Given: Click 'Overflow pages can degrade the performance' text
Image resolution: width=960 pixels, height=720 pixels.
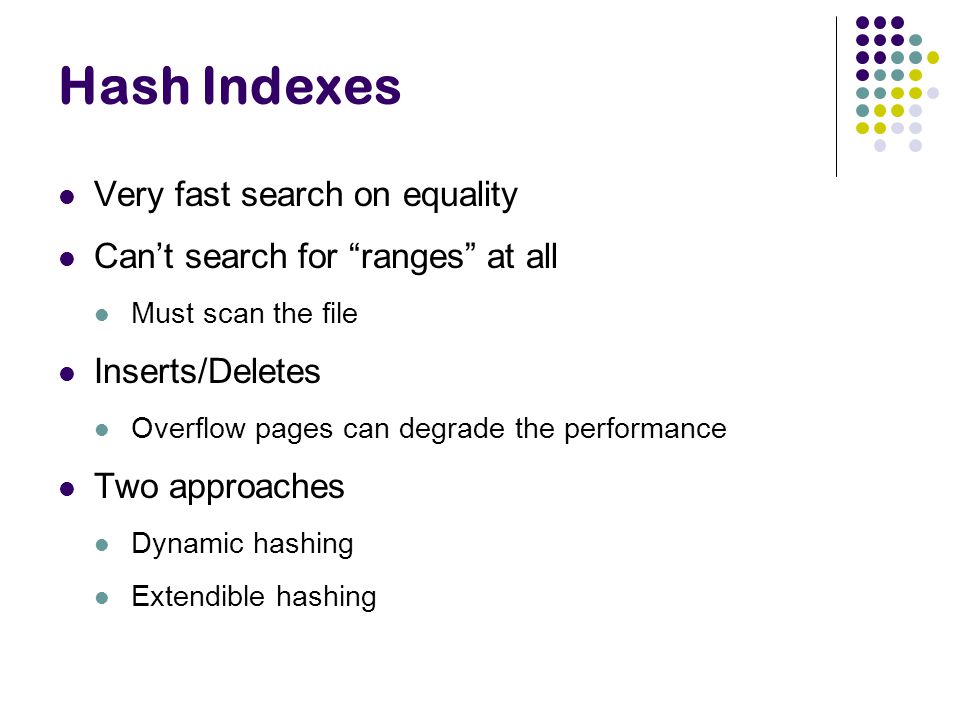Looking at the screenshot, I should [429, 429].
